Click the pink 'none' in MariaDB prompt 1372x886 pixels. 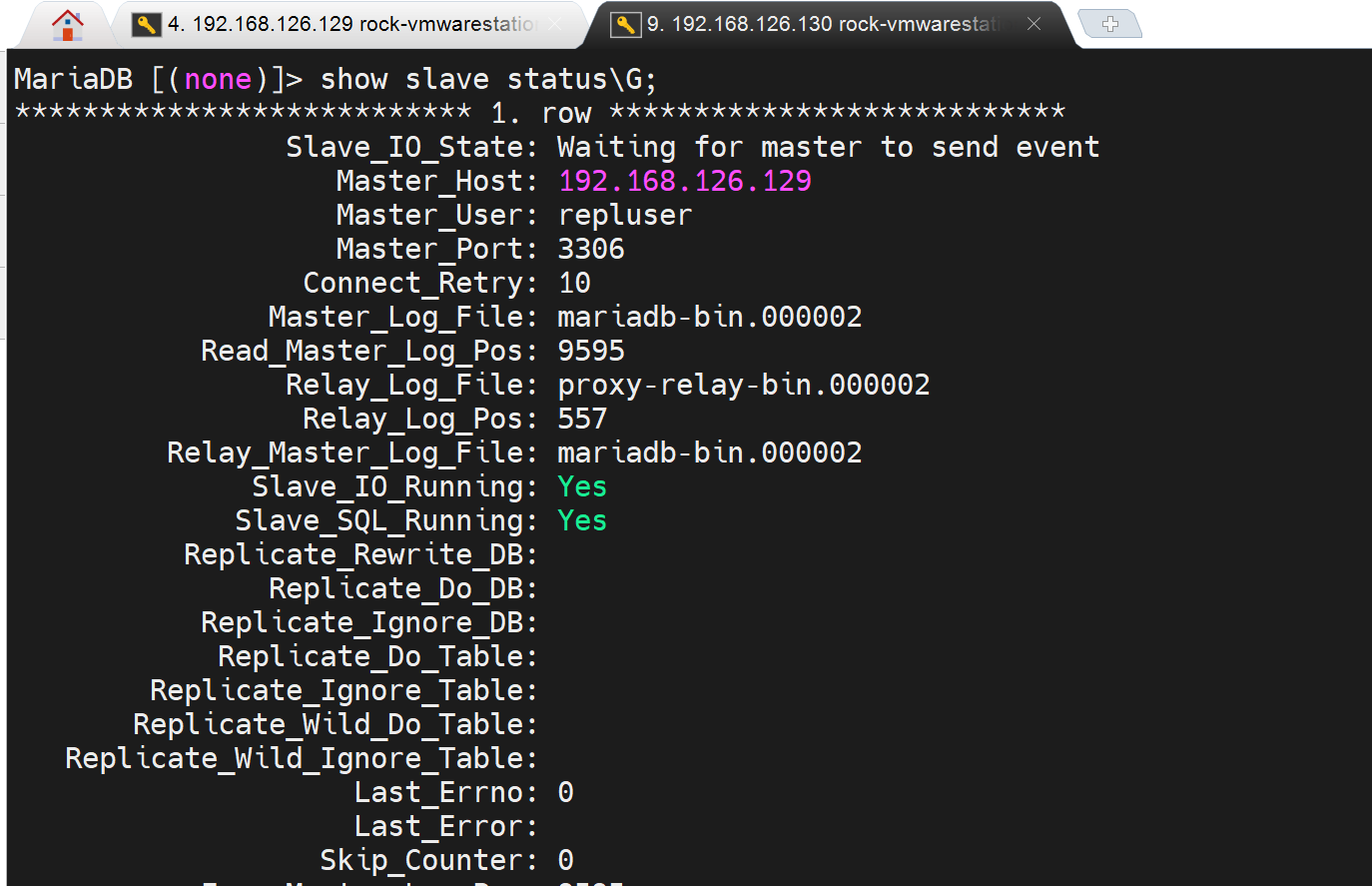pos(218,79)
